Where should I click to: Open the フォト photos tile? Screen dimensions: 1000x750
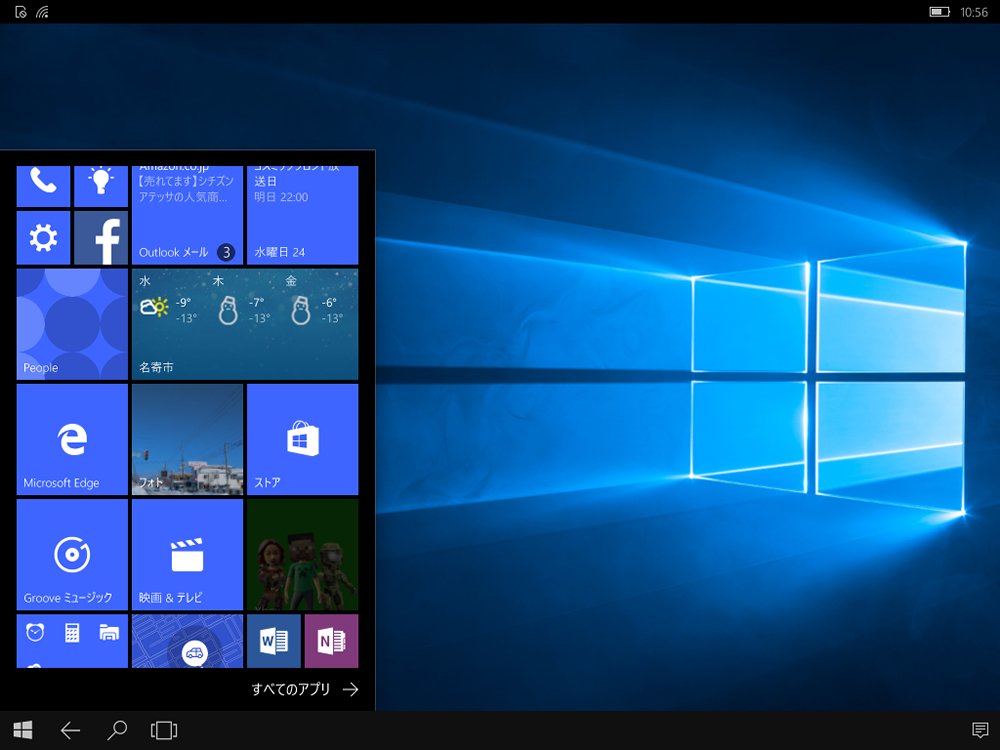click(x=188, y=439)
